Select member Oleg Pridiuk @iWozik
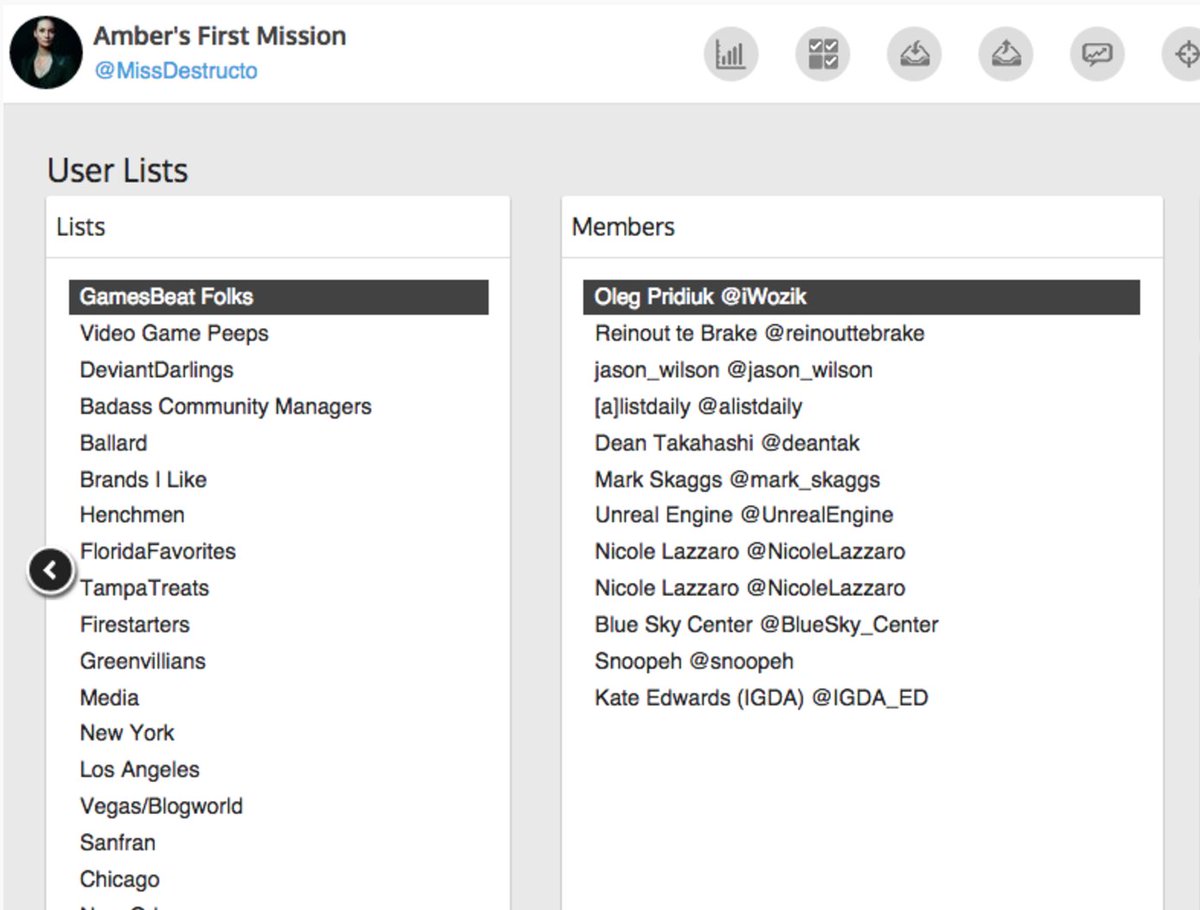This screenshot has width=1200, height=910. (862, 297)
